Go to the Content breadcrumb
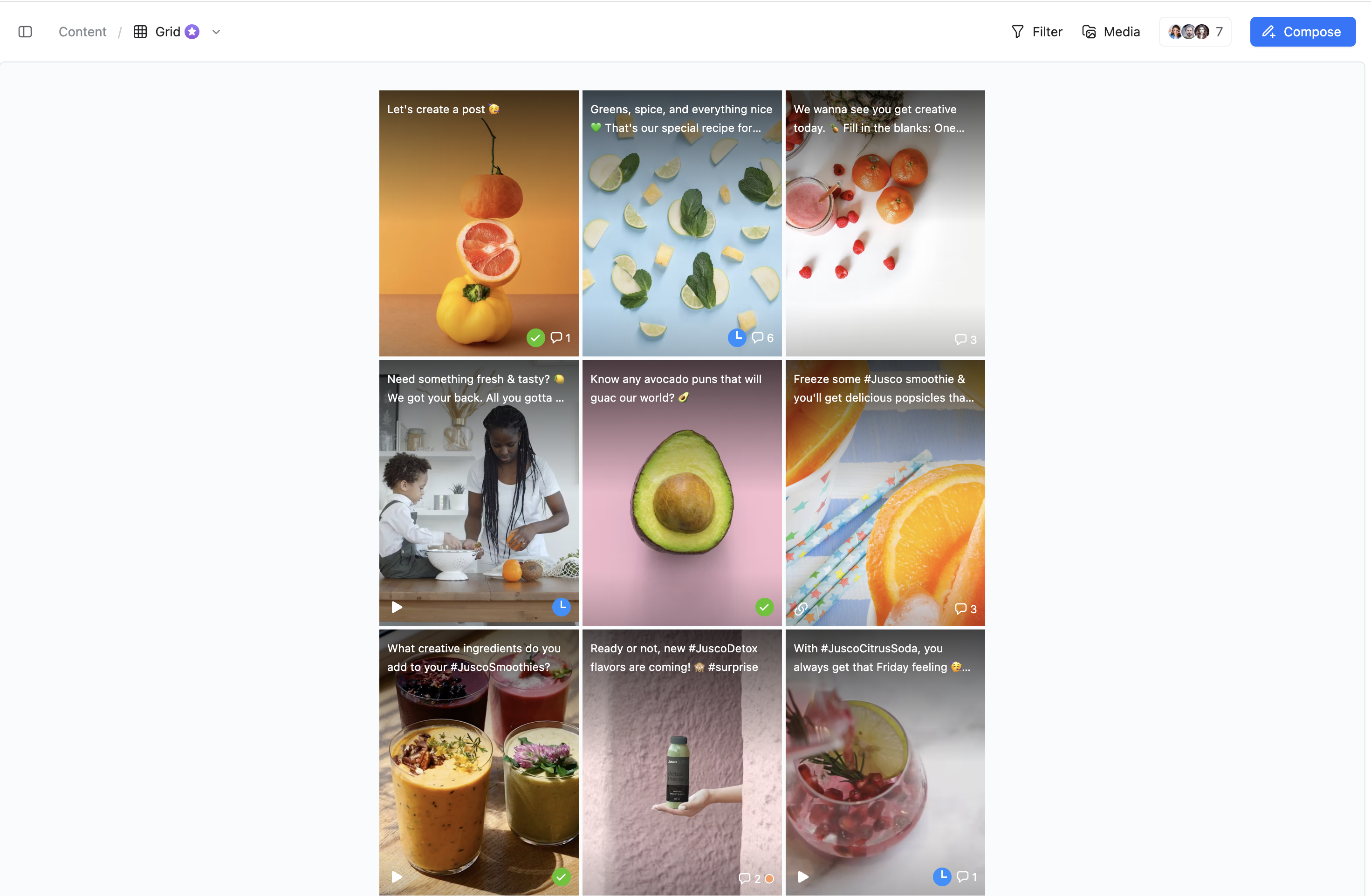 [x=82, y=32]
